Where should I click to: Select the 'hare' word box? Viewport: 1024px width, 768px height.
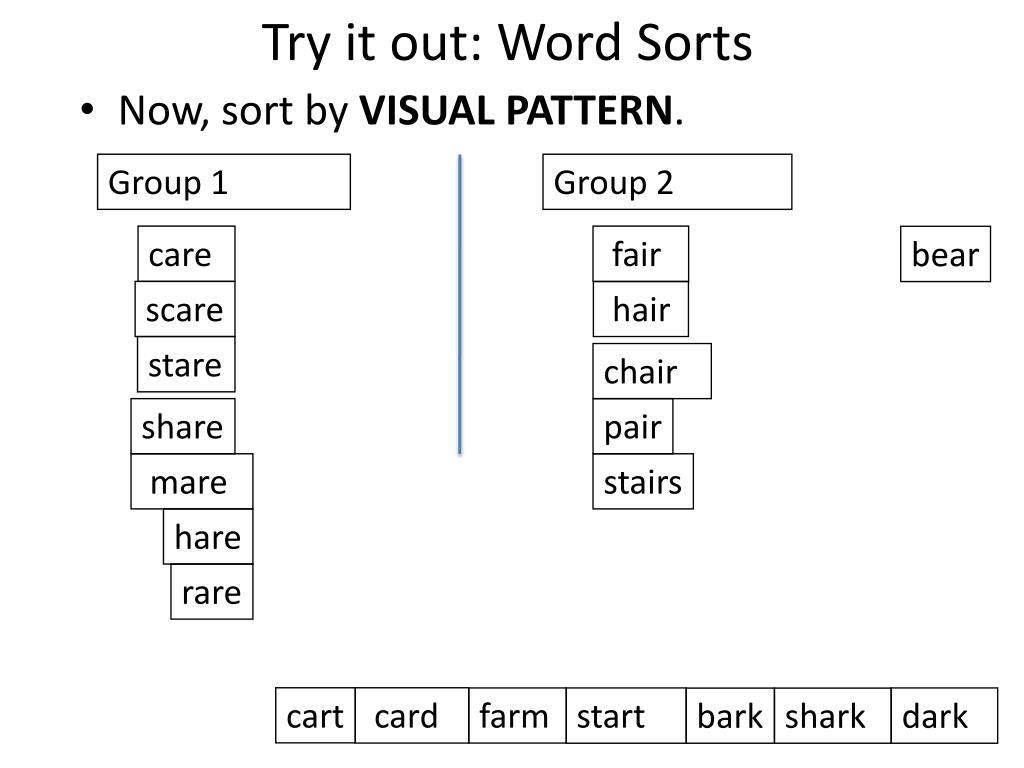pyautogui.click(x=208, y=537)
